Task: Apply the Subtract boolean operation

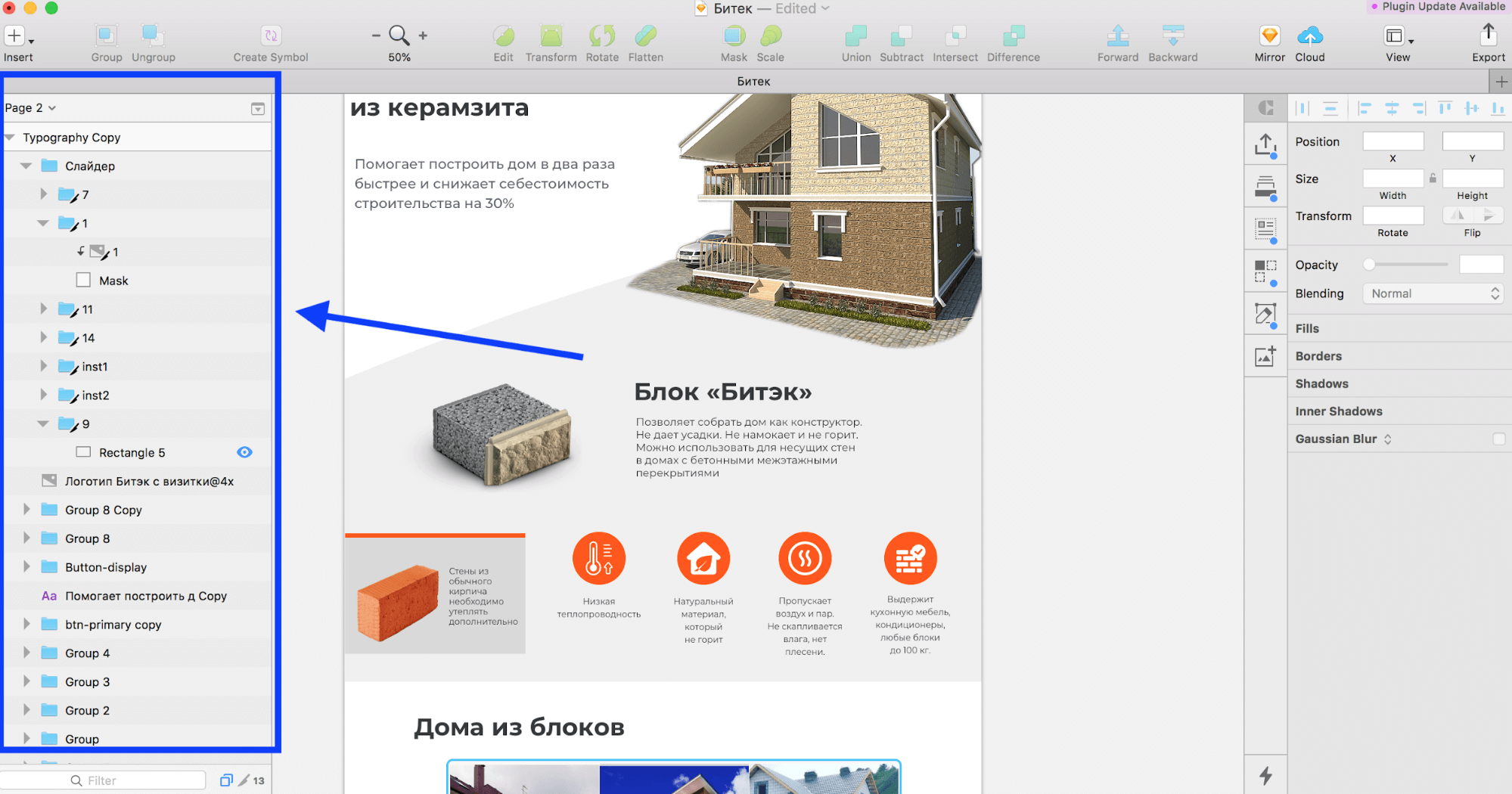Action: pos(901,36)
